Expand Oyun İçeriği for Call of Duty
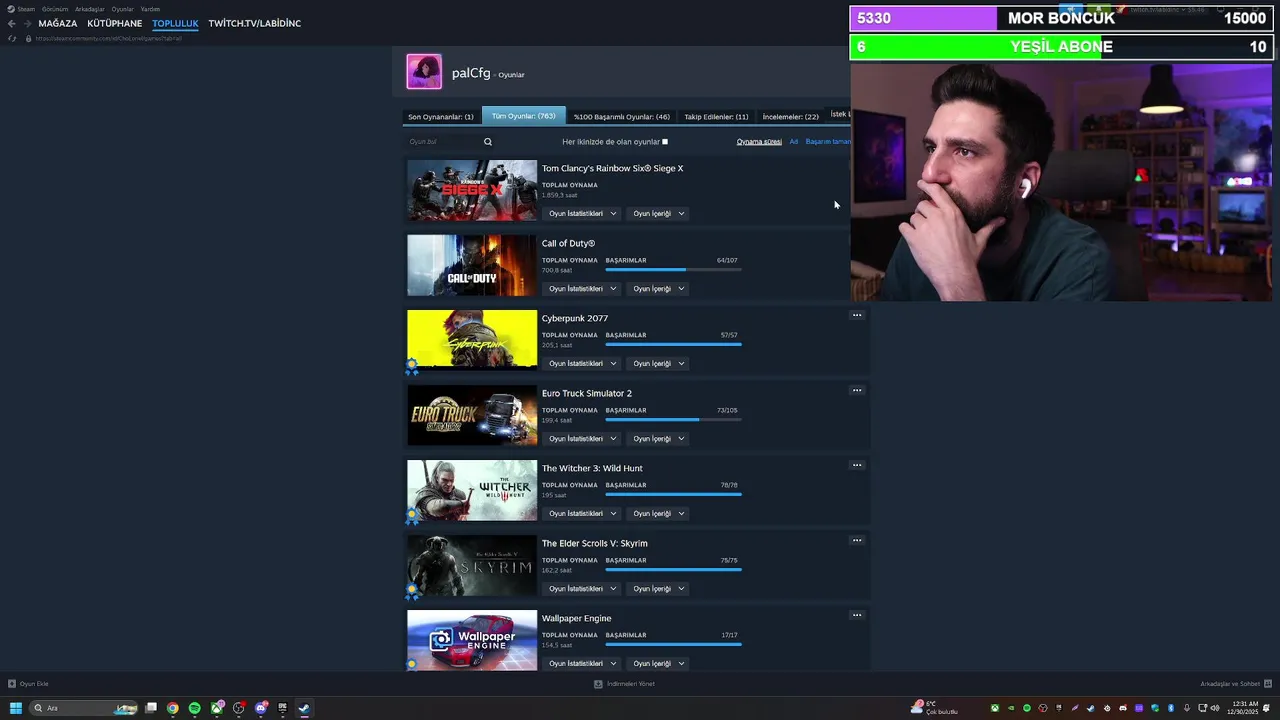Image resolution: width=1280 pixels, height=720 pixels. (659, 288)
